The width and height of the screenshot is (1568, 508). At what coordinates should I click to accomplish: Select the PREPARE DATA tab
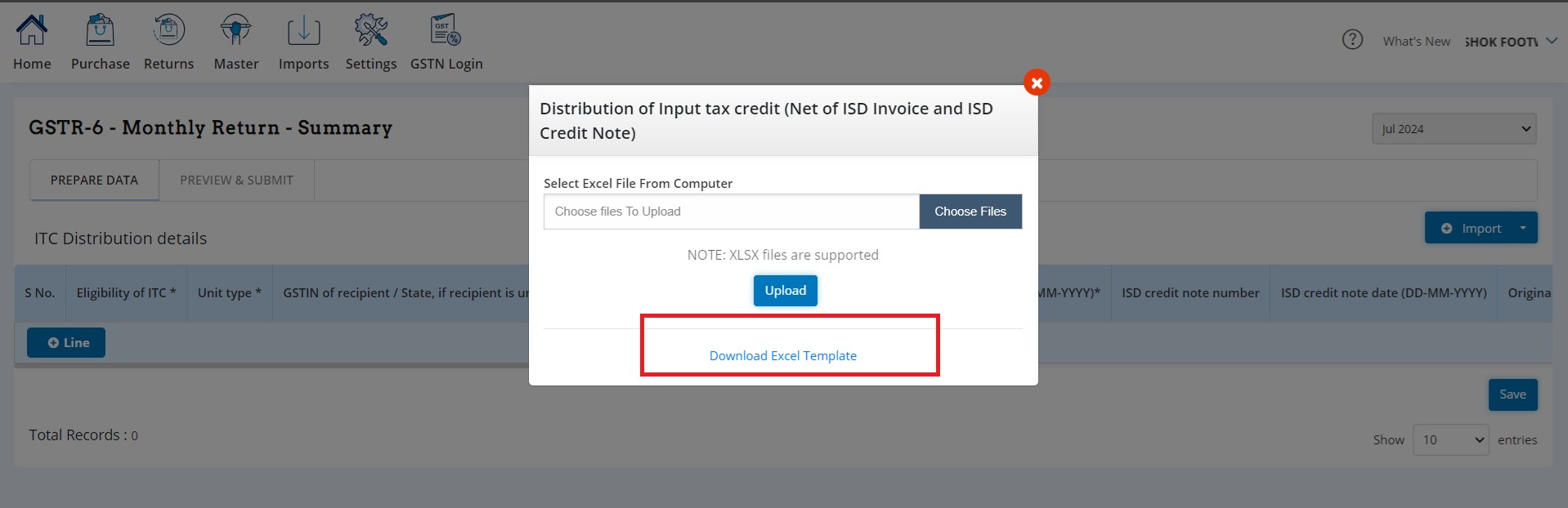click(94, 180)
